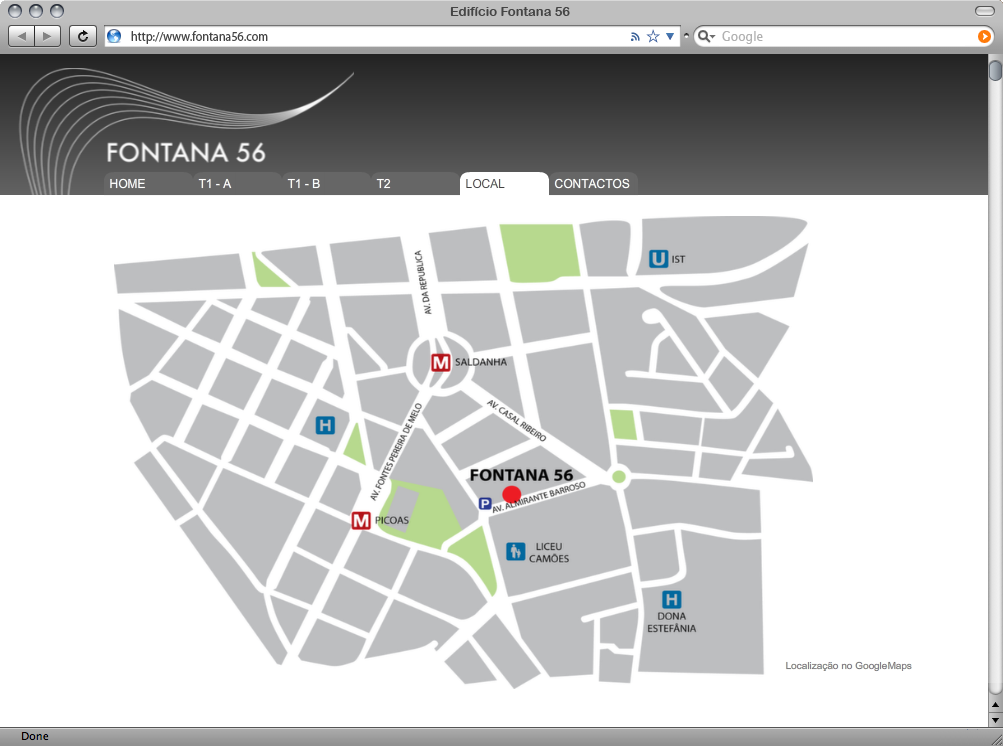This screenshot has width=1003, height=746.
Task: Click the AV. CASAL RIBEIRO street label
Action: (516, 420)
